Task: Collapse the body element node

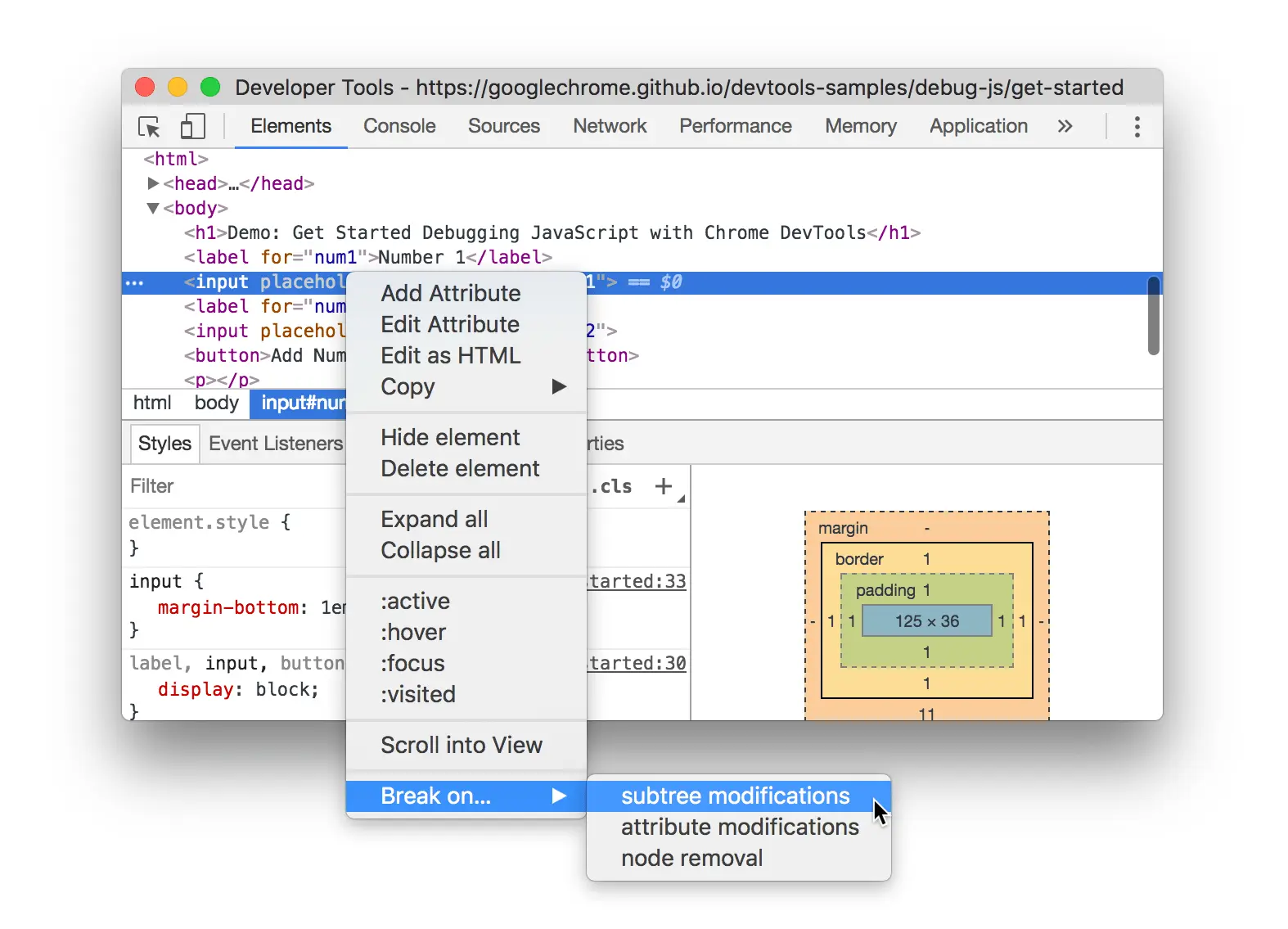Action: tap(152, 208)
